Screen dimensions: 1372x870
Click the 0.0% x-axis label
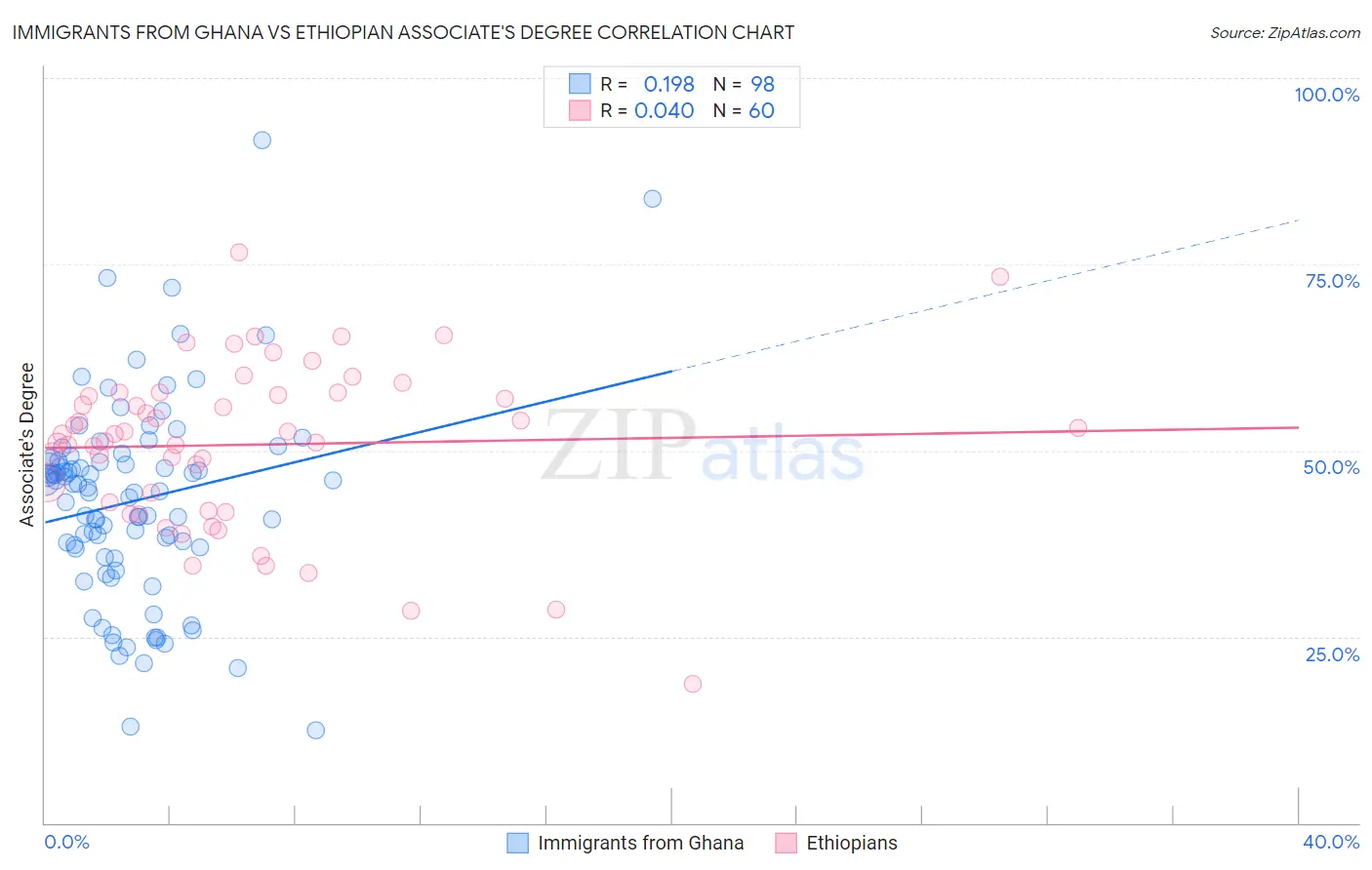point(67,842)
